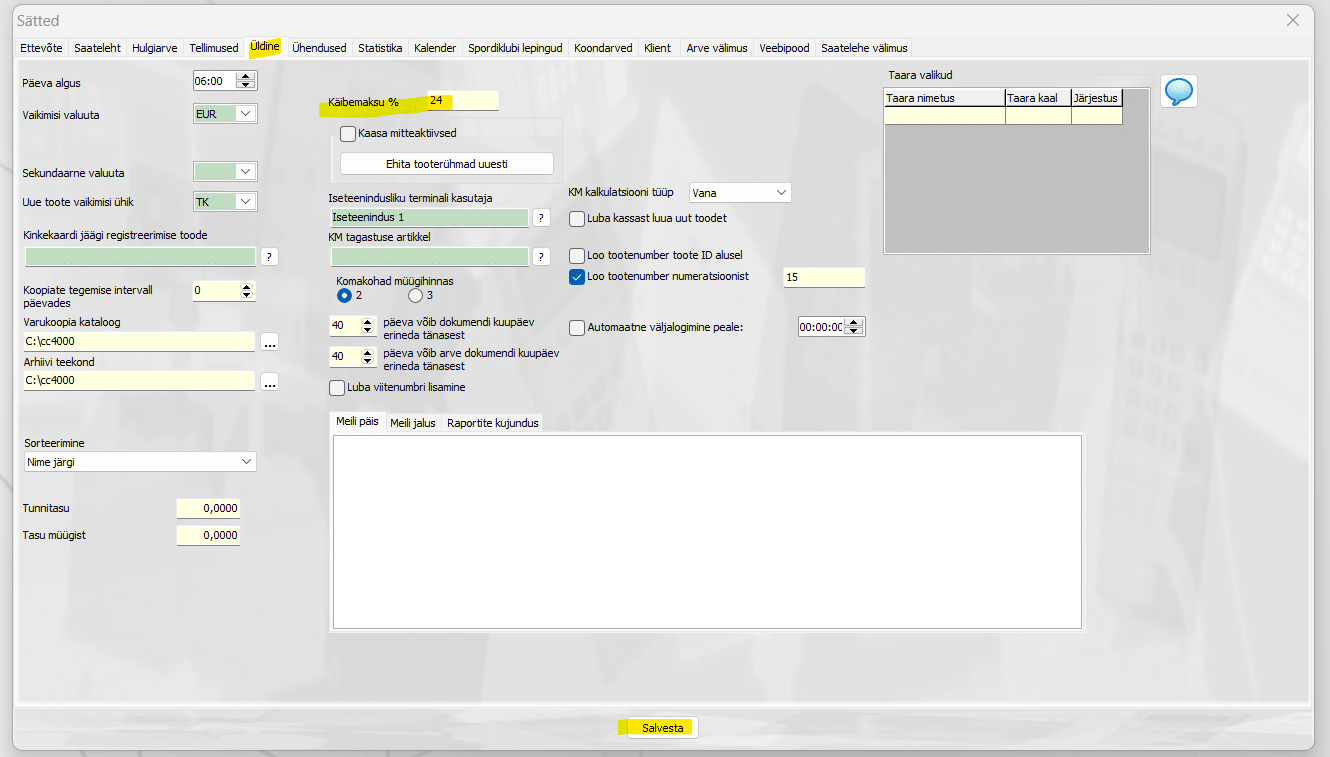Open Sorteerimine Nime järgi dropdown
The height and width of the screenshot is (757, 1330).
[246, 462]
